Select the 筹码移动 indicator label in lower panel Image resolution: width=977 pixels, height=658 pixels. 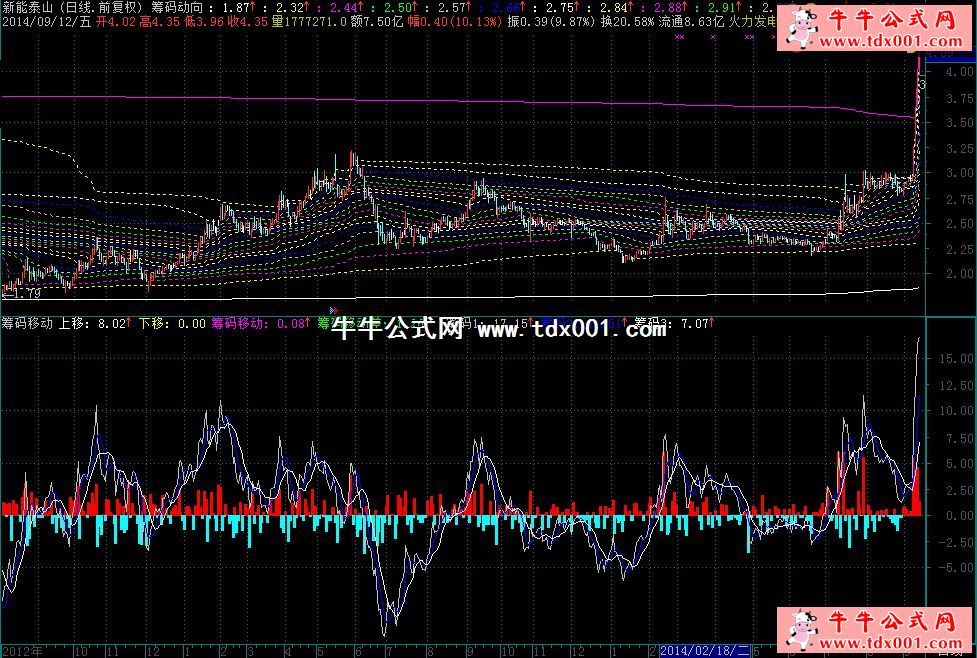tap(28, 323)
